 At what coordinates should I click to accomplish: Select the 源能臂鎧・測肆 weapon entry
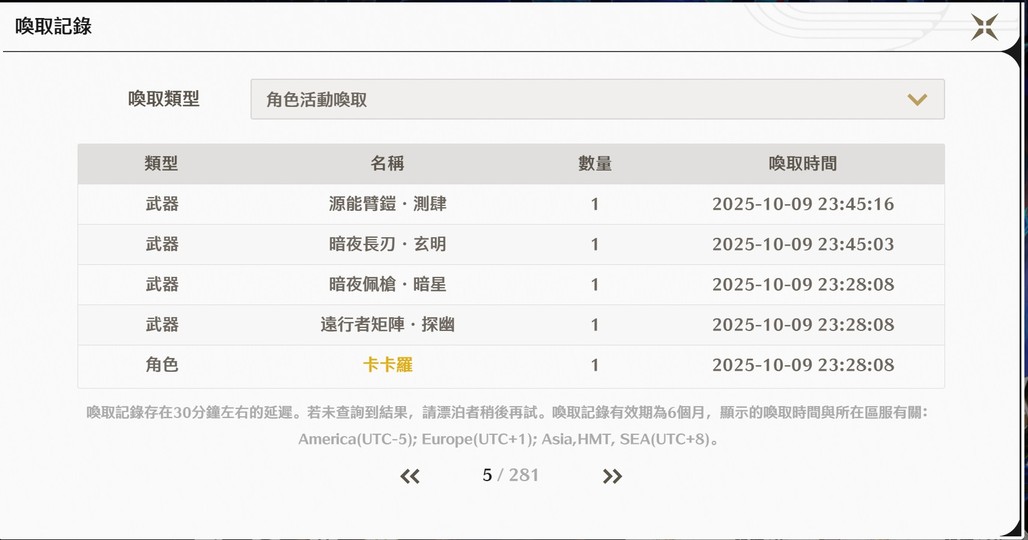(387, 204)
